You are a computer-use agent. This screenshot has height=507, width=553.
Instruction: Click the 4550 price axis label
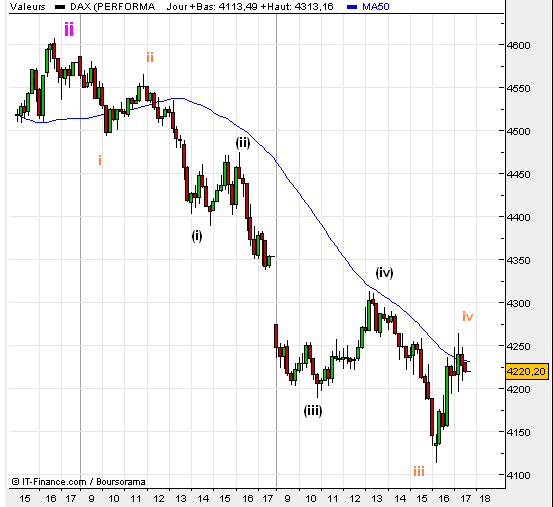(x=518, y=88)
